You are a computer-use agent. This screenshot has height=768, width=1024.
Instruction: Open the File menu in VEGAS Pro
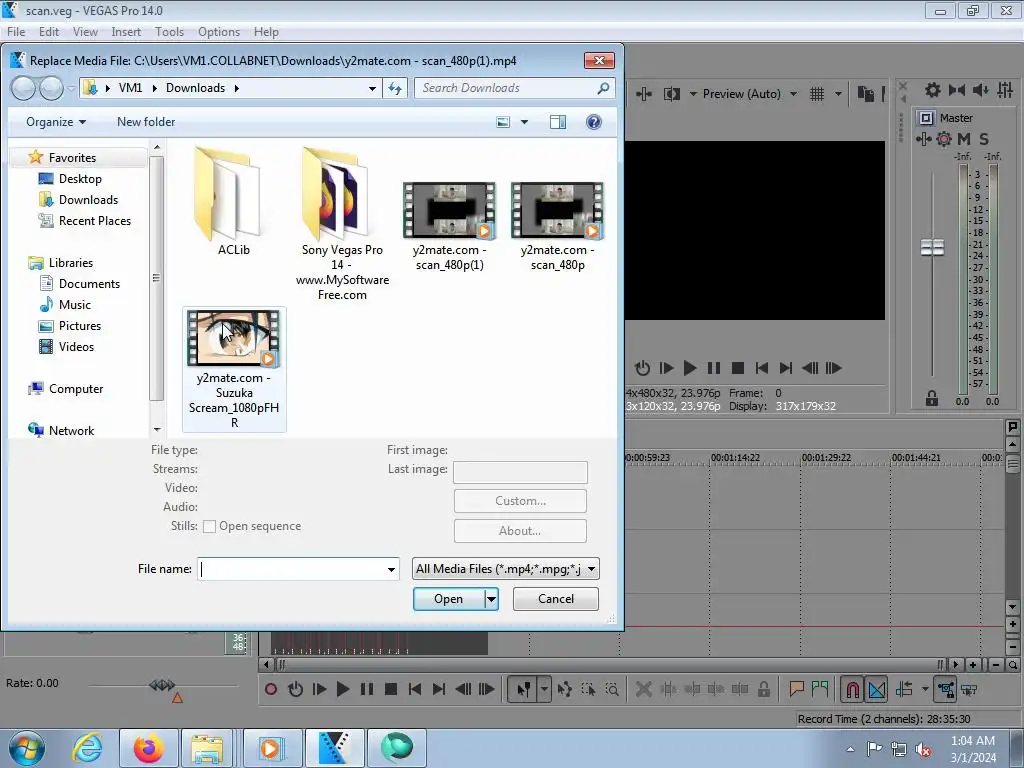[16, 32]
